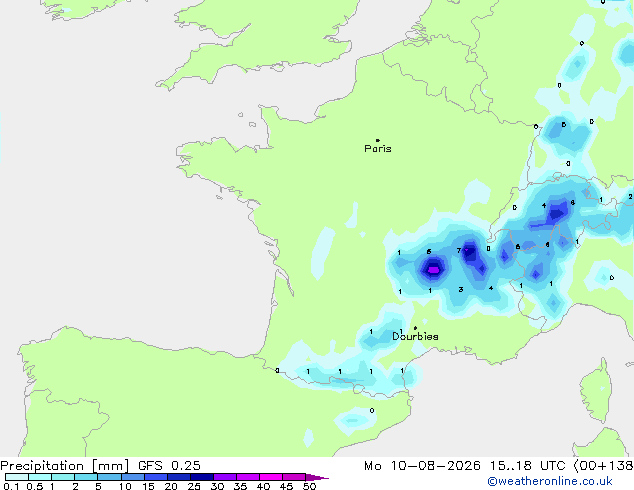Click the "Precipitation [mm]" title text
The width and height of the screenshot is (634, 490).
[64, 466]
